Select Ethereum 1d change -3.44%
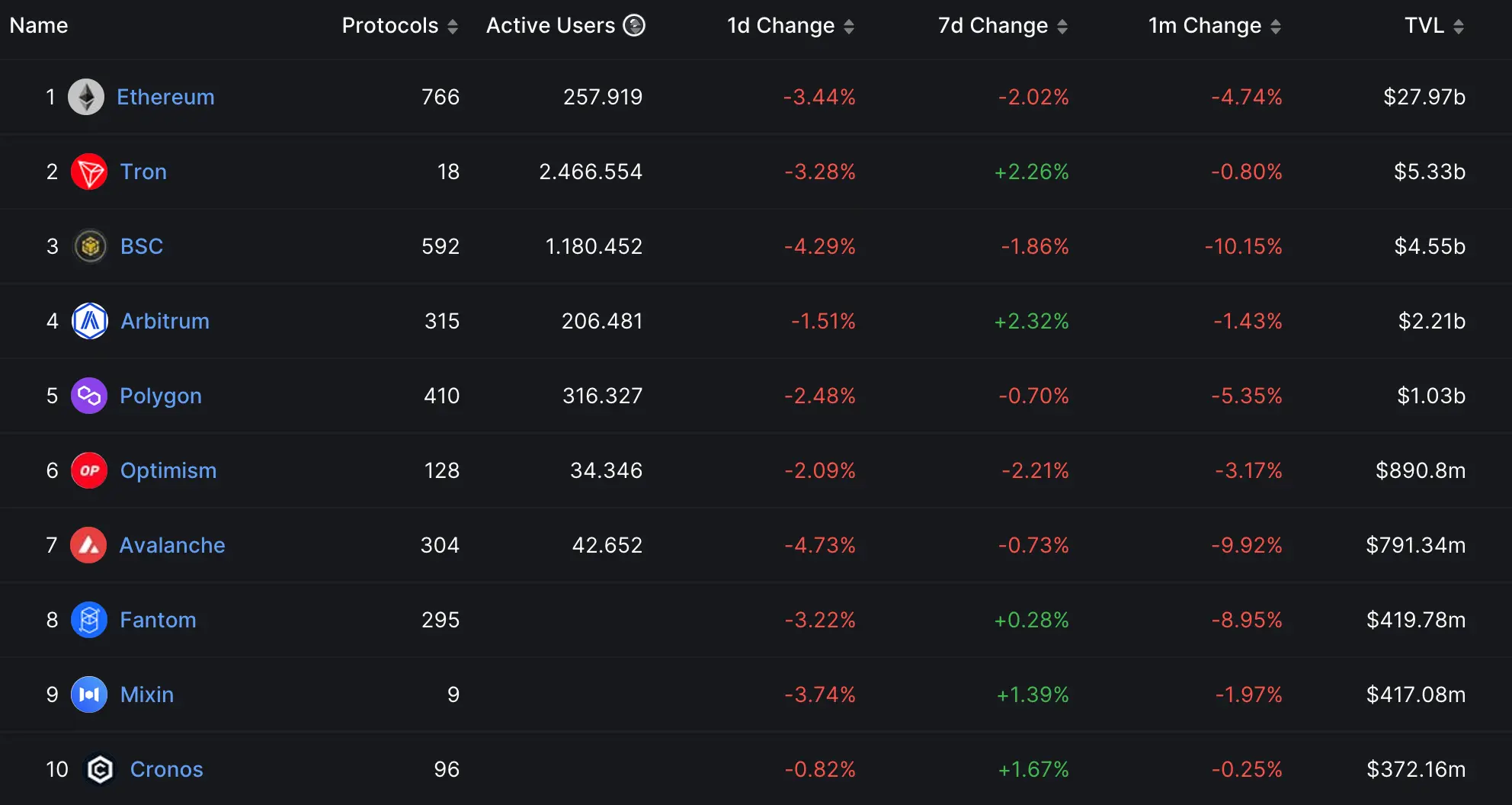 [x=820, y=97]
